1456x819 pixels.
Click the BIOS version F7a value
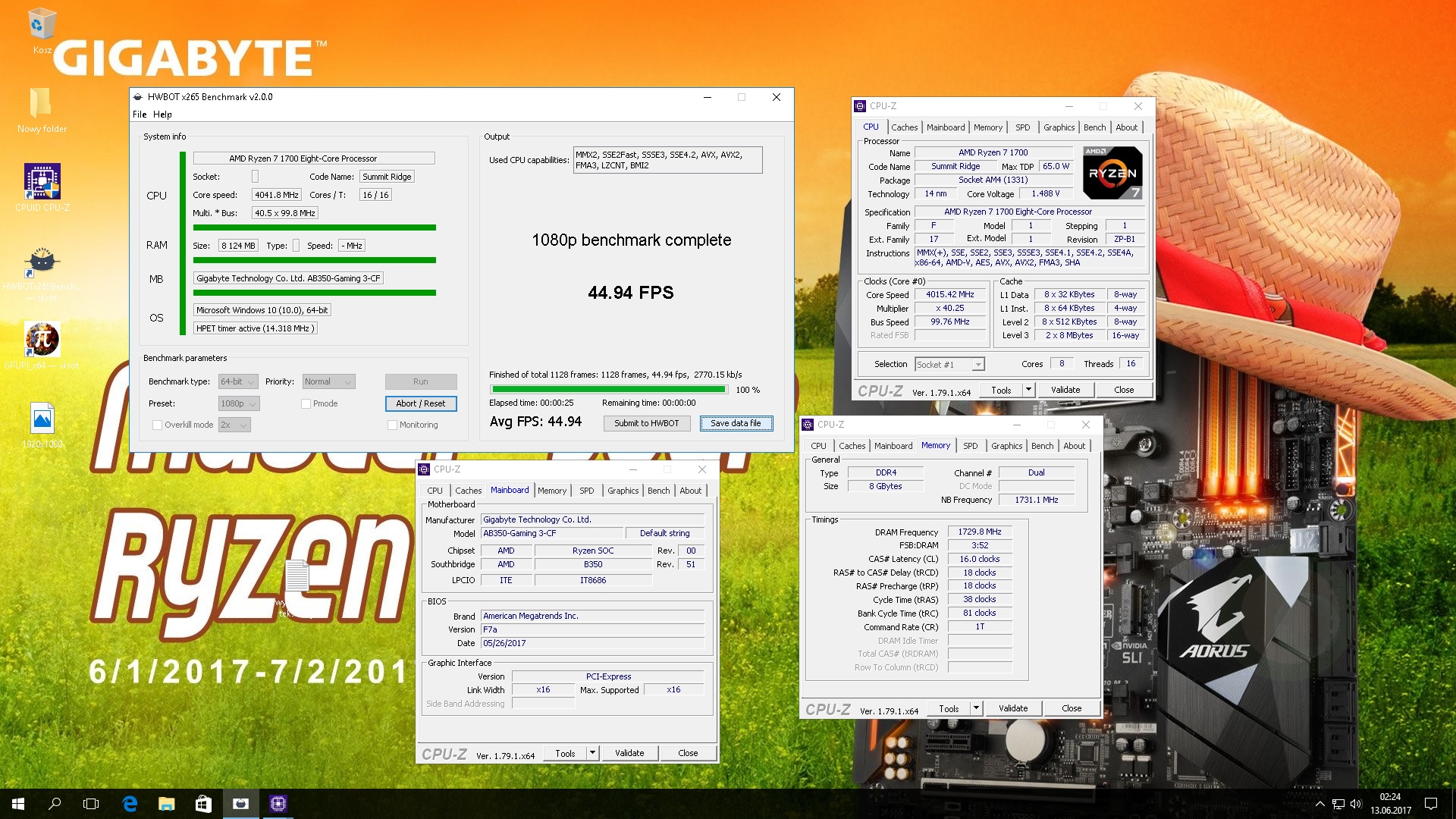(593, 629)
